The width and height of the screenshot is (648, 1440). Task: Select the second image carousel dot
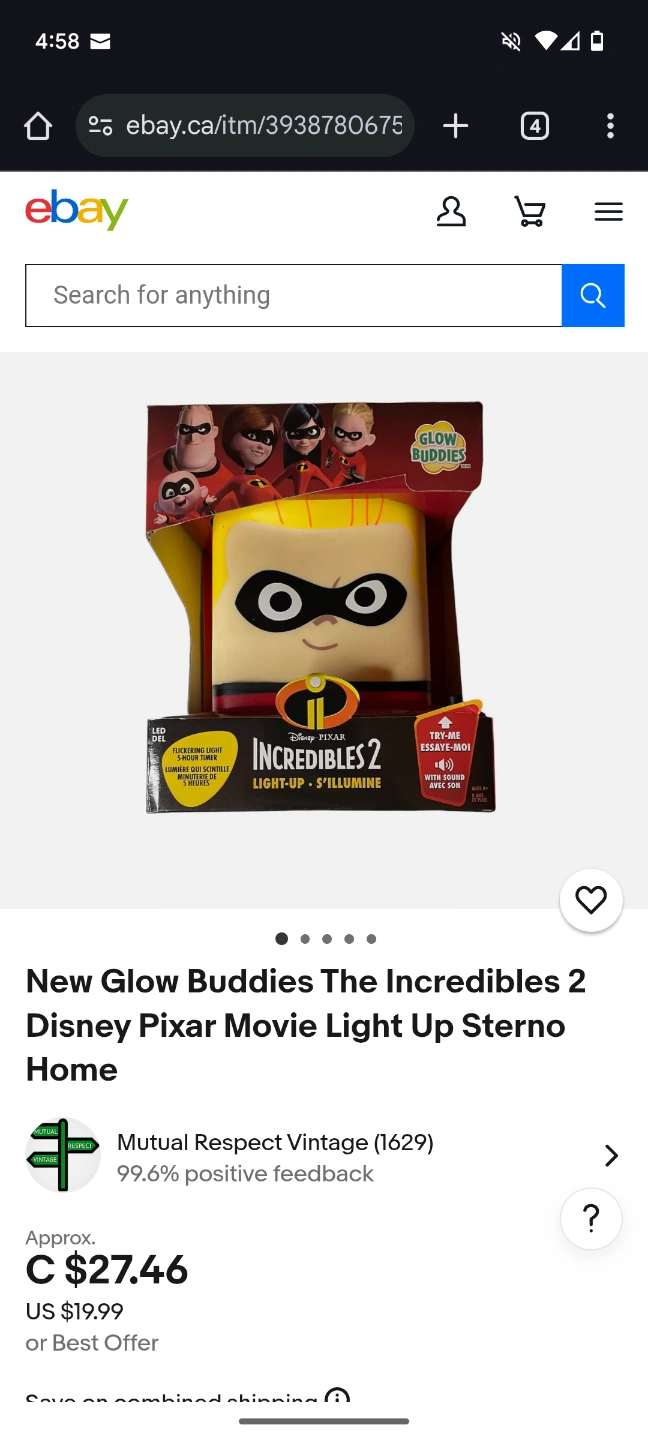pos(304,939)
